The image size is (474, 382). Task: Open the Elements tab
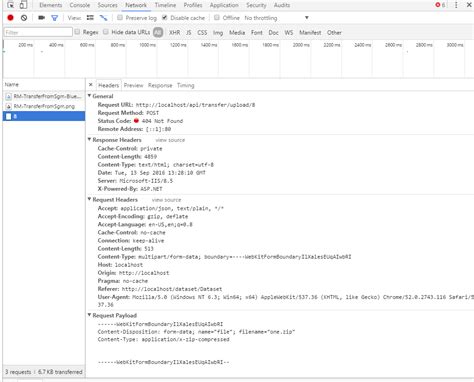tap(51, 5)
